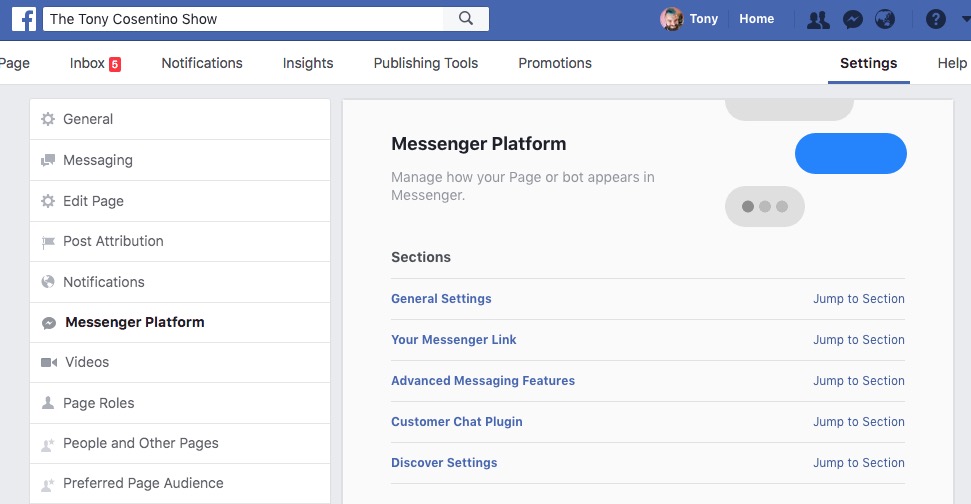Click the Inbox unread count badge
The width and height of the screenshot is (971, 504).
pyautogui.click(x=115, y=64)
